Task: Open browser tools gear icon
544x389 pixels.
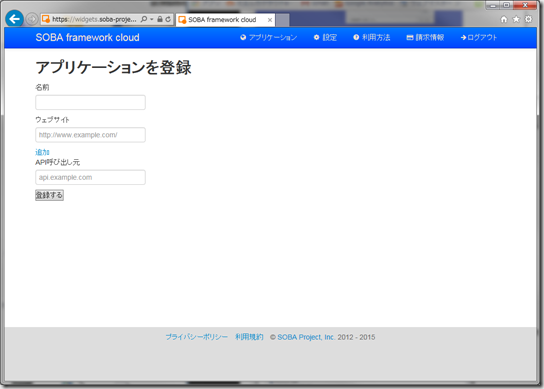Action: (x=528, y=19)
